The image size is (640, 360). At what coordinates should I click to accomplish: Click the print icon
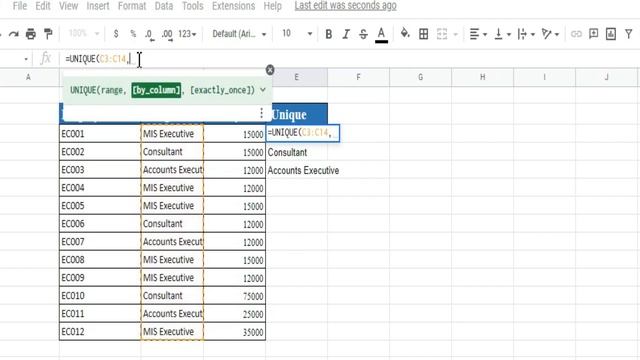(31, 34)
